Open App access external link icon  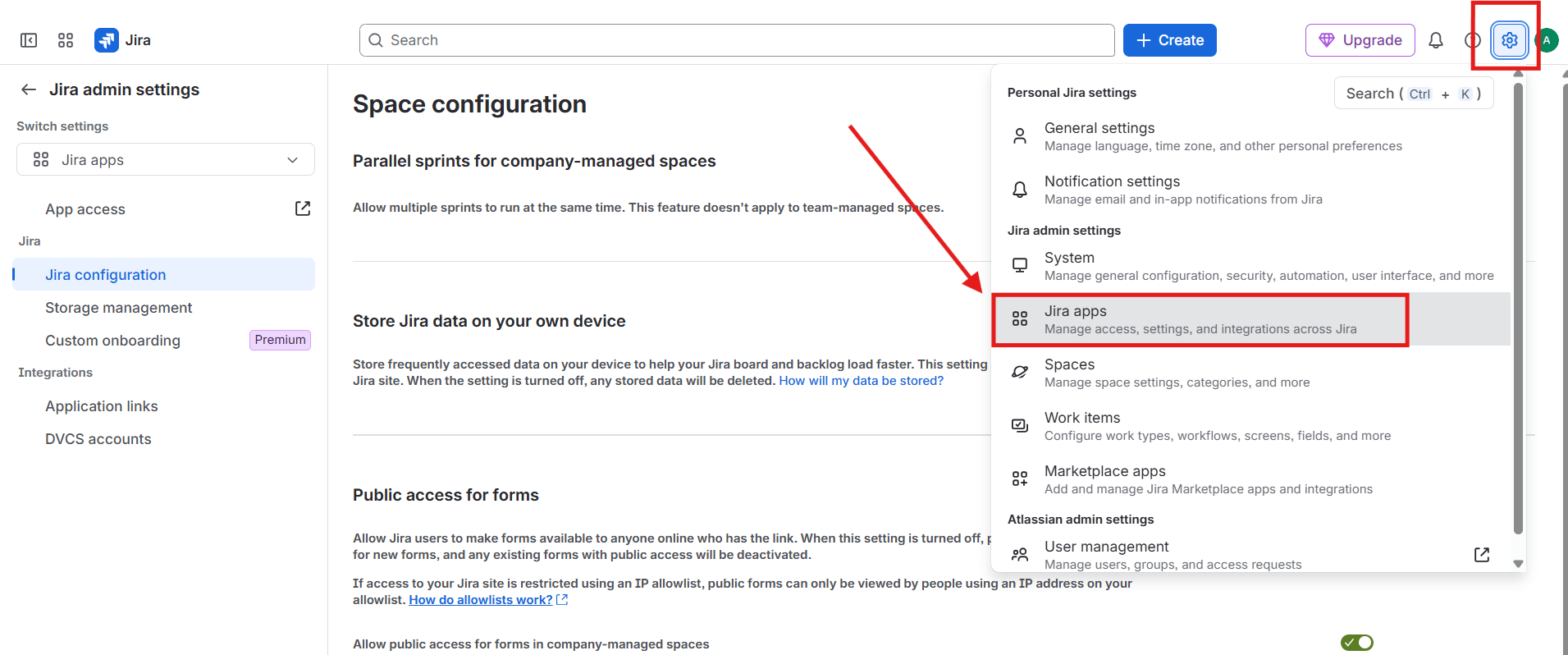pos(303,208)
